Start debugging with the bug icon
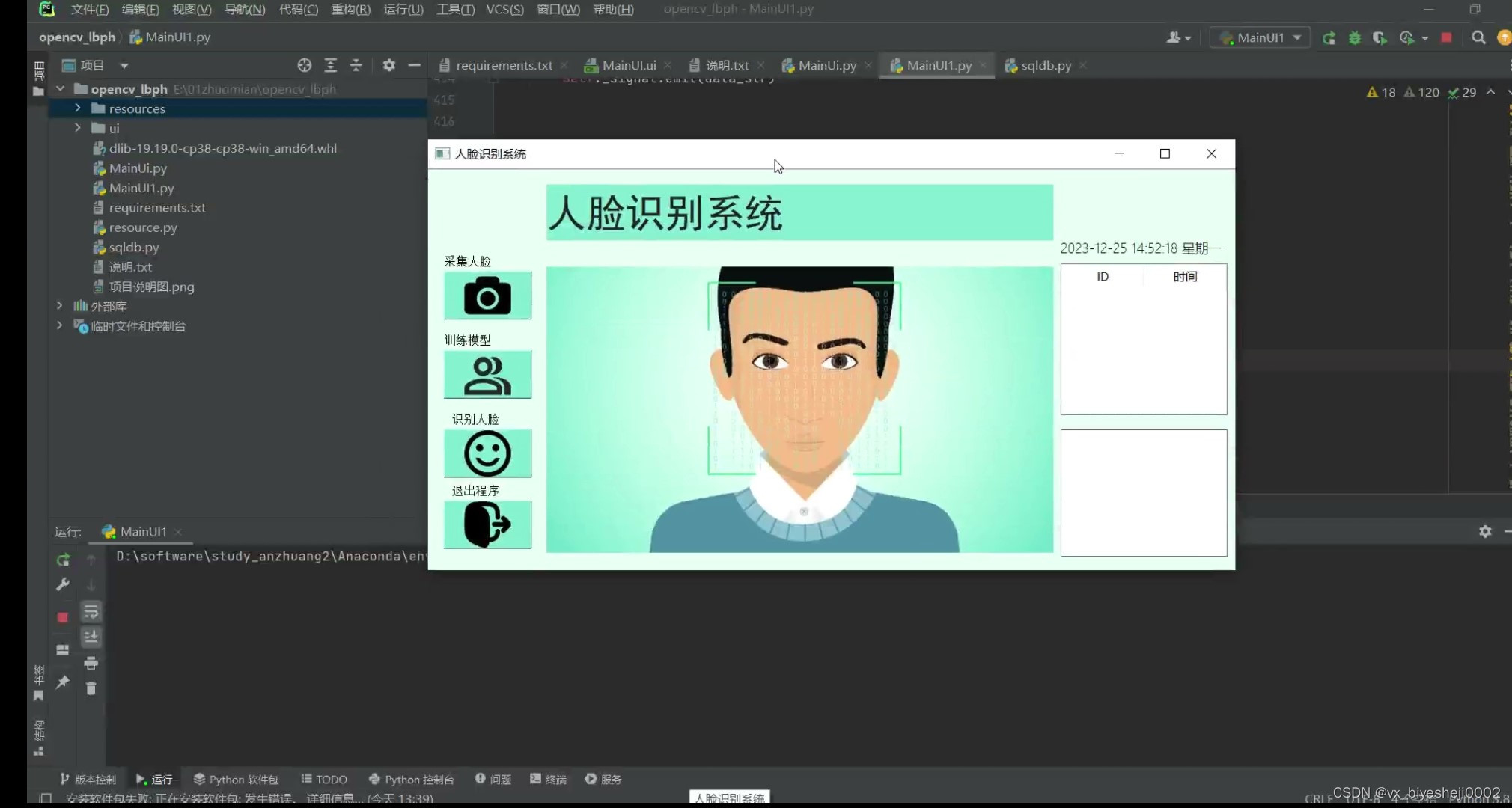1512x808 pixels. tap(1355, 37)
